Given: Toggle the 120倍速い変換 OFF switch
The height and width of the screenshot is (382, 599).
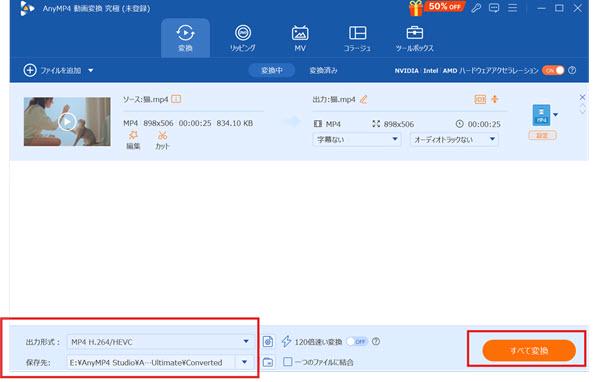Looking at the screenshot, I should 358,342.
